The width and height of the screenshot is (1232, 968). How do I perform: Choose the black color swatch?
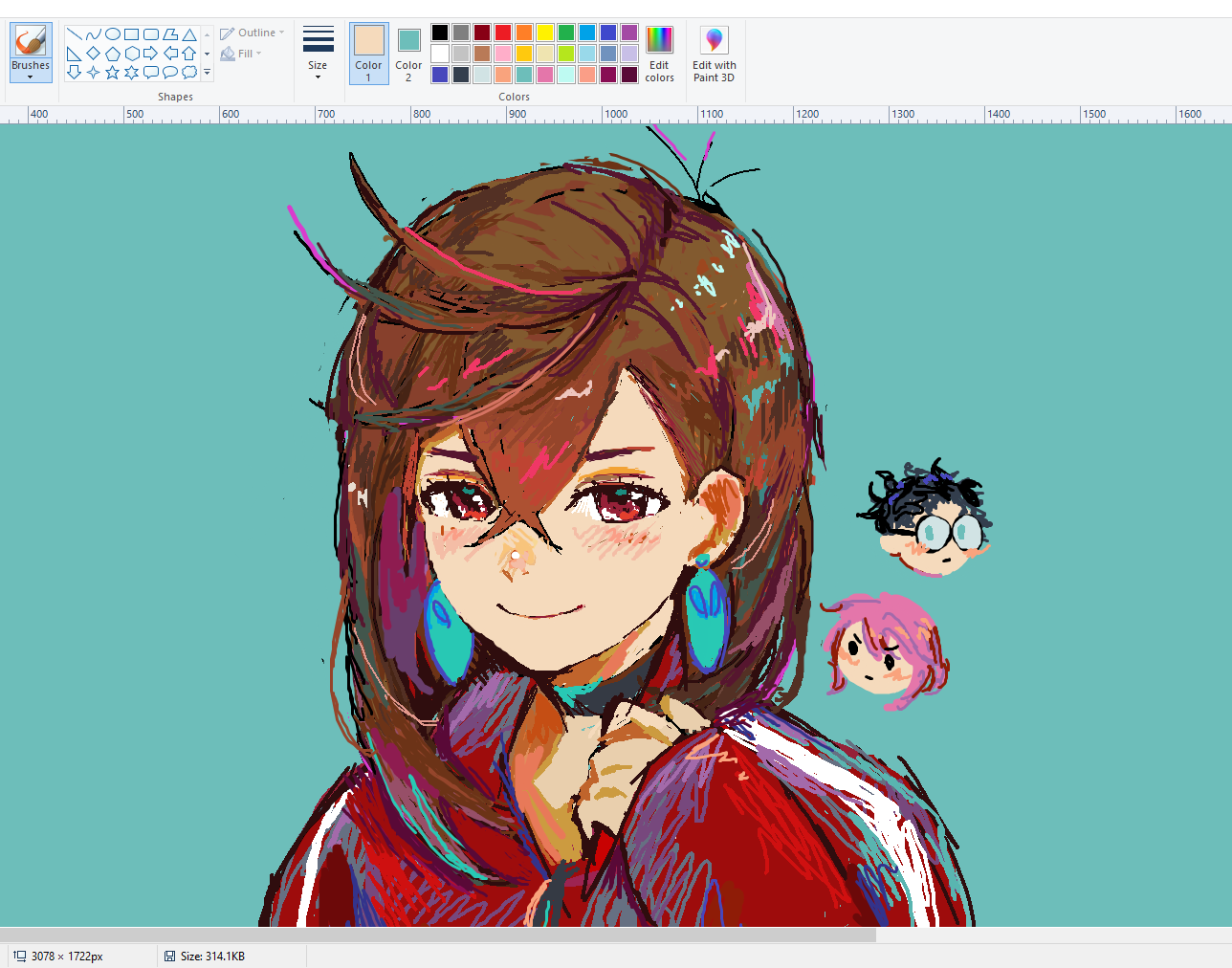440,33
